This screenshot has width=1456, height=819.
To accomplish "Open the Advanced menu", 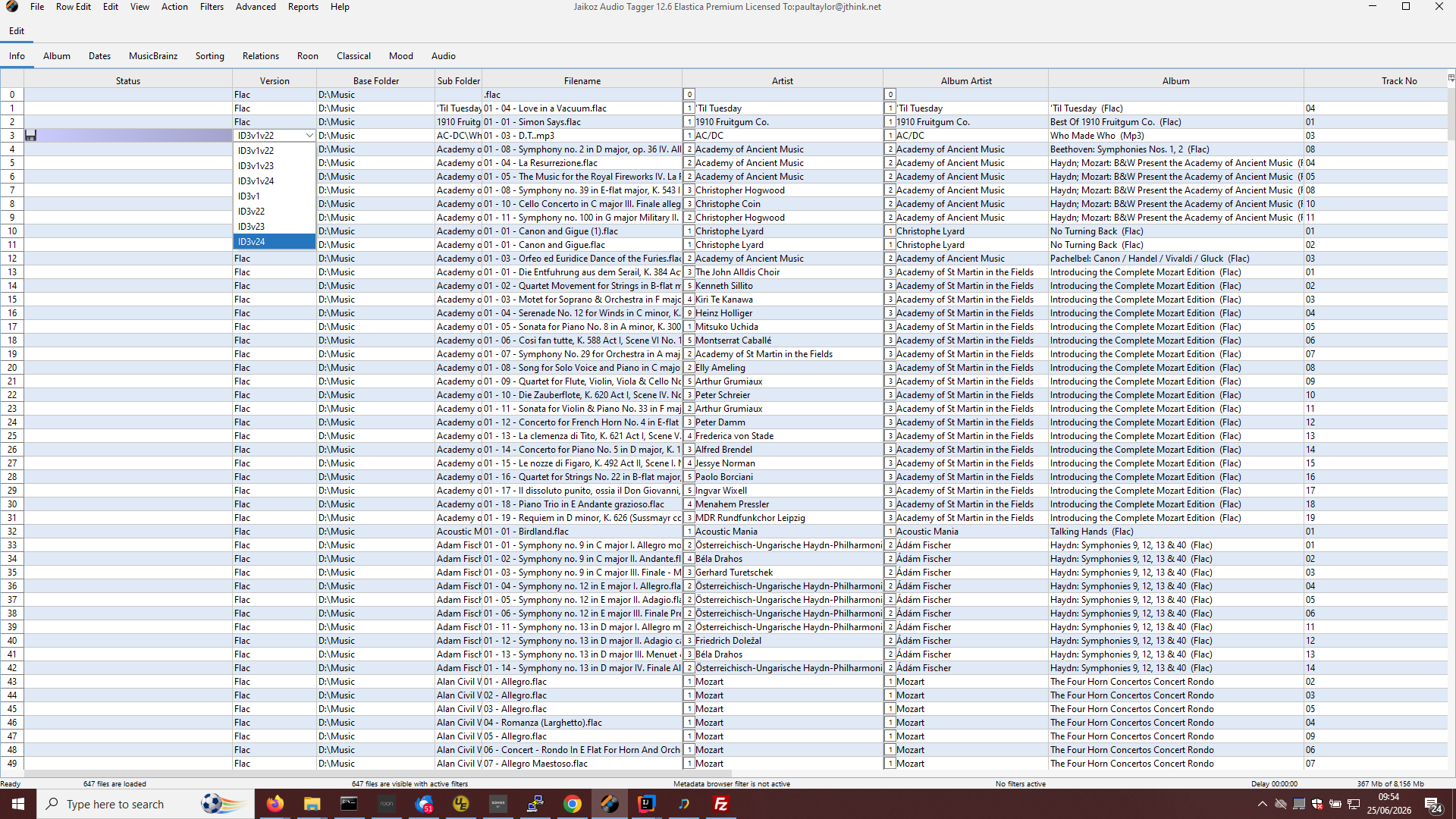I will click(x=256, y=7).
